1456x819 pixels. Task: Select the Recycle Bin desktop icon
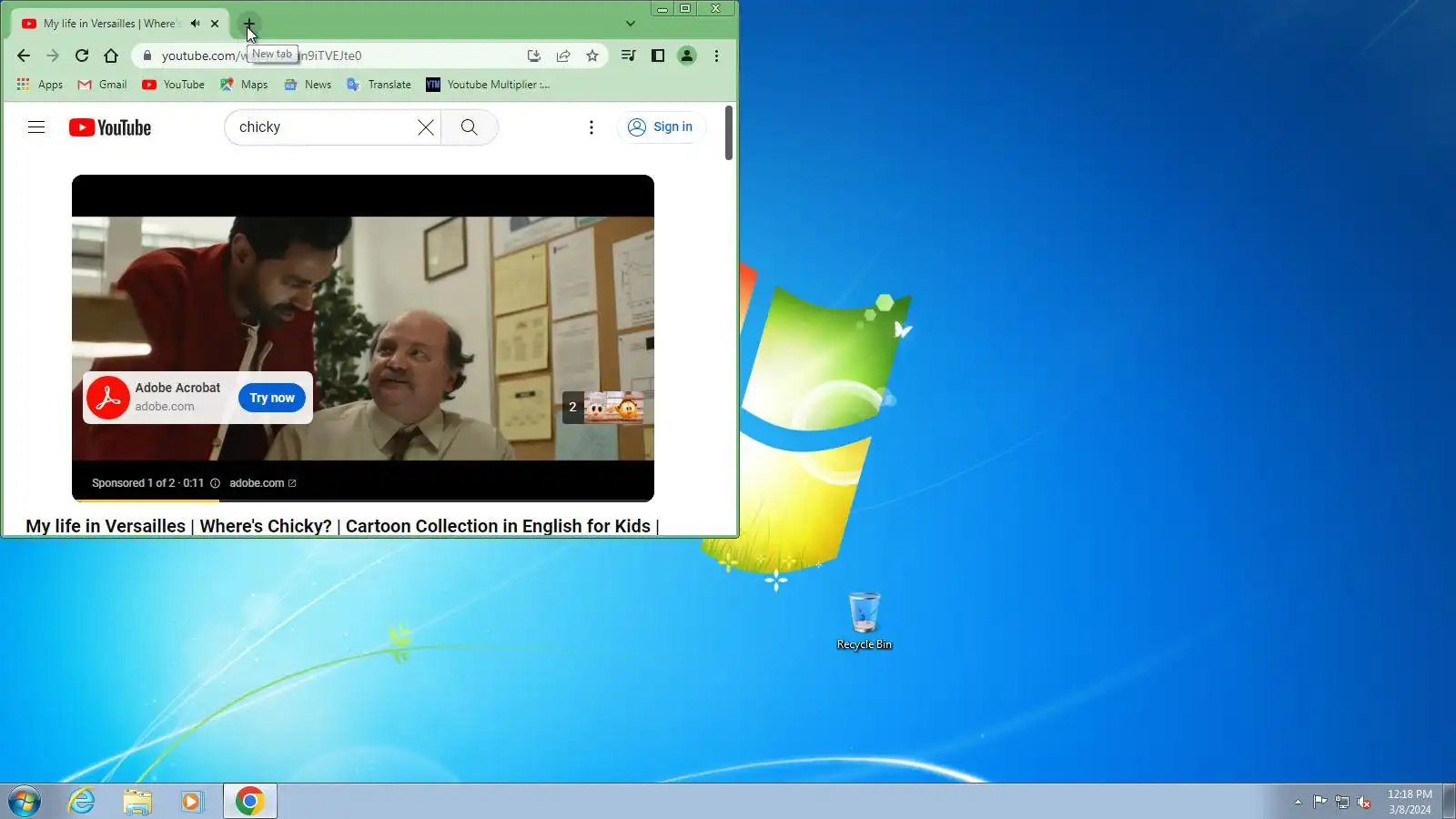[864, 621]
